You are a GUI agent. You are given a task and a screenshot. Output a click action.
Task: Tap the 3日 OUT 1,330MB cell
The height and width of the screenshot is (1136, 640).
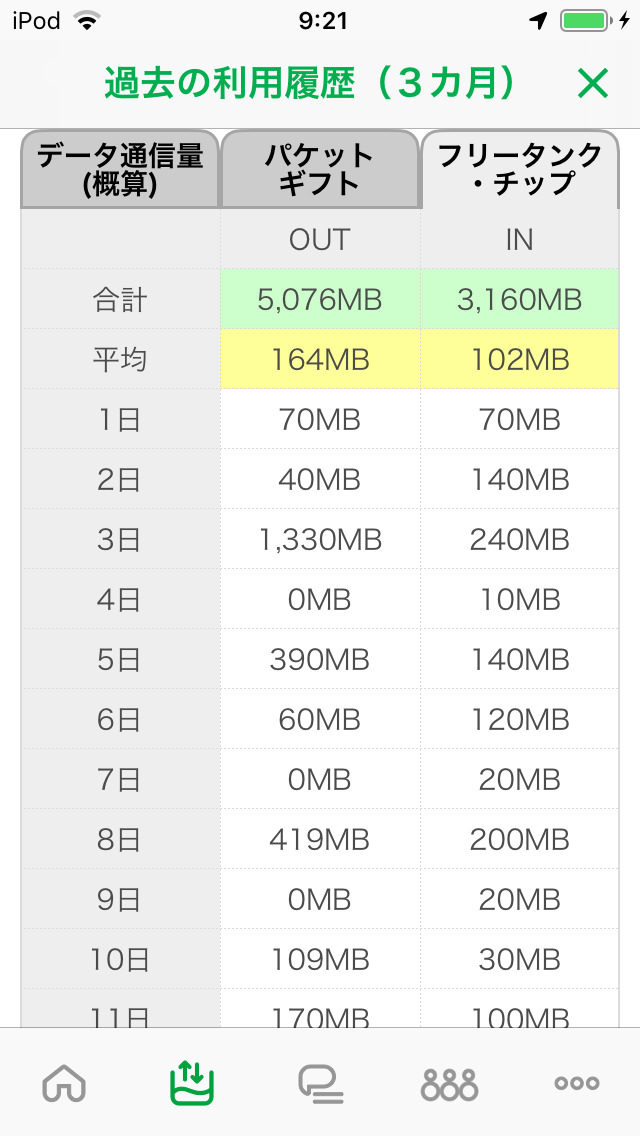click(320, 539)
